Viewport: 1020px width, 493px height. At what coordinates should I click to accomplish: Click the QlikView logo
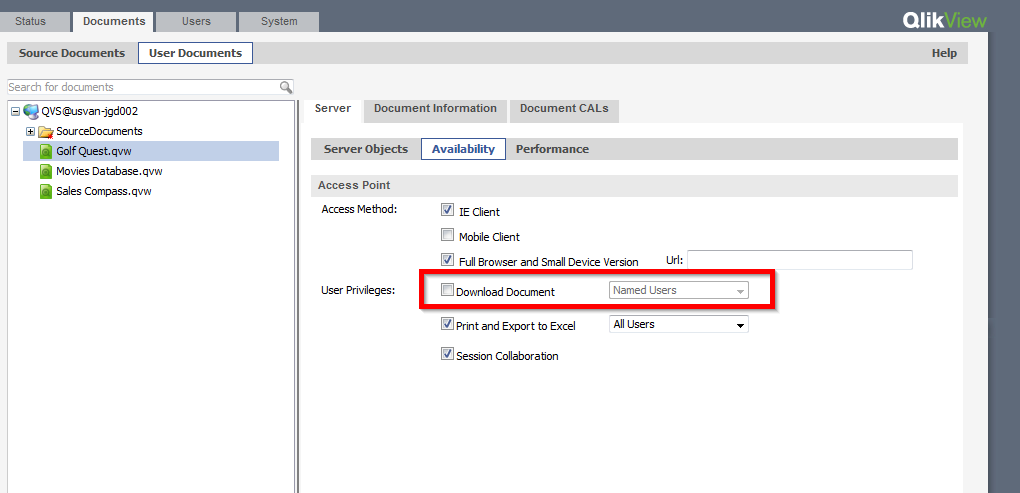(944, 21)
